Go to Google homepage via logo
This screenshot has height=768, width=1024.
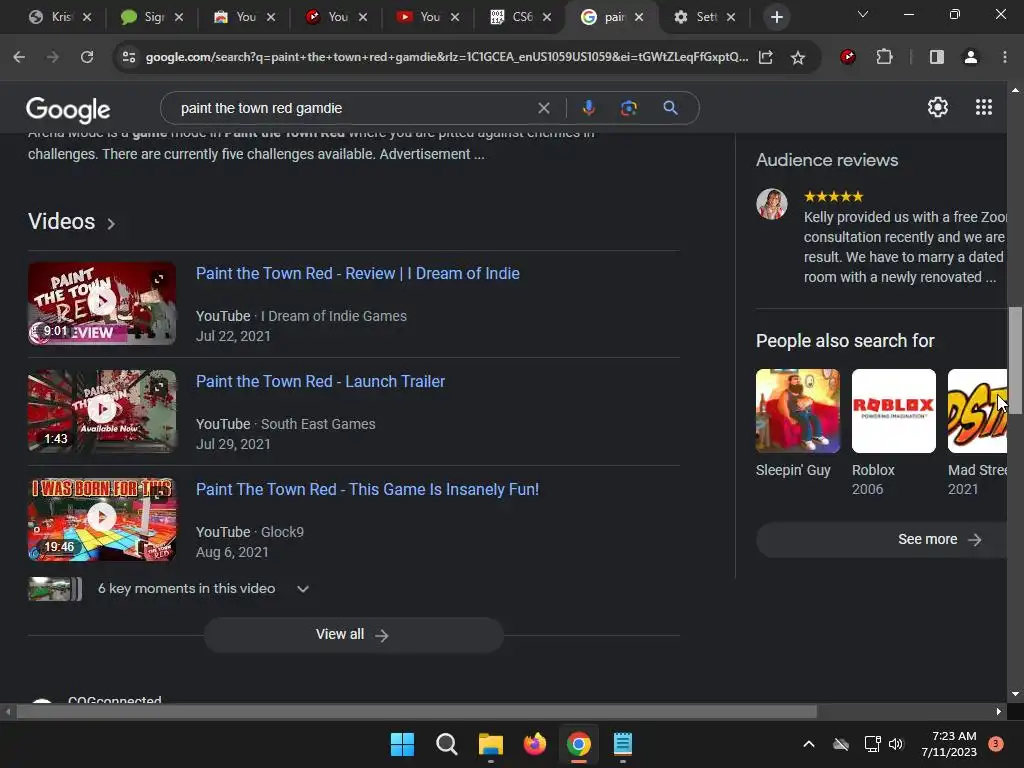click(x=68, y=109)
